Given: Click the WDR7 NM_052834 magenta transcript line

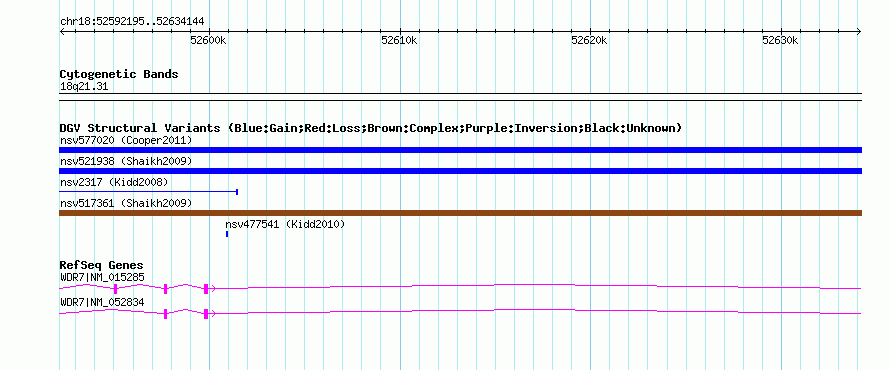Looking at the screenshot, I should tap(460, 313).
